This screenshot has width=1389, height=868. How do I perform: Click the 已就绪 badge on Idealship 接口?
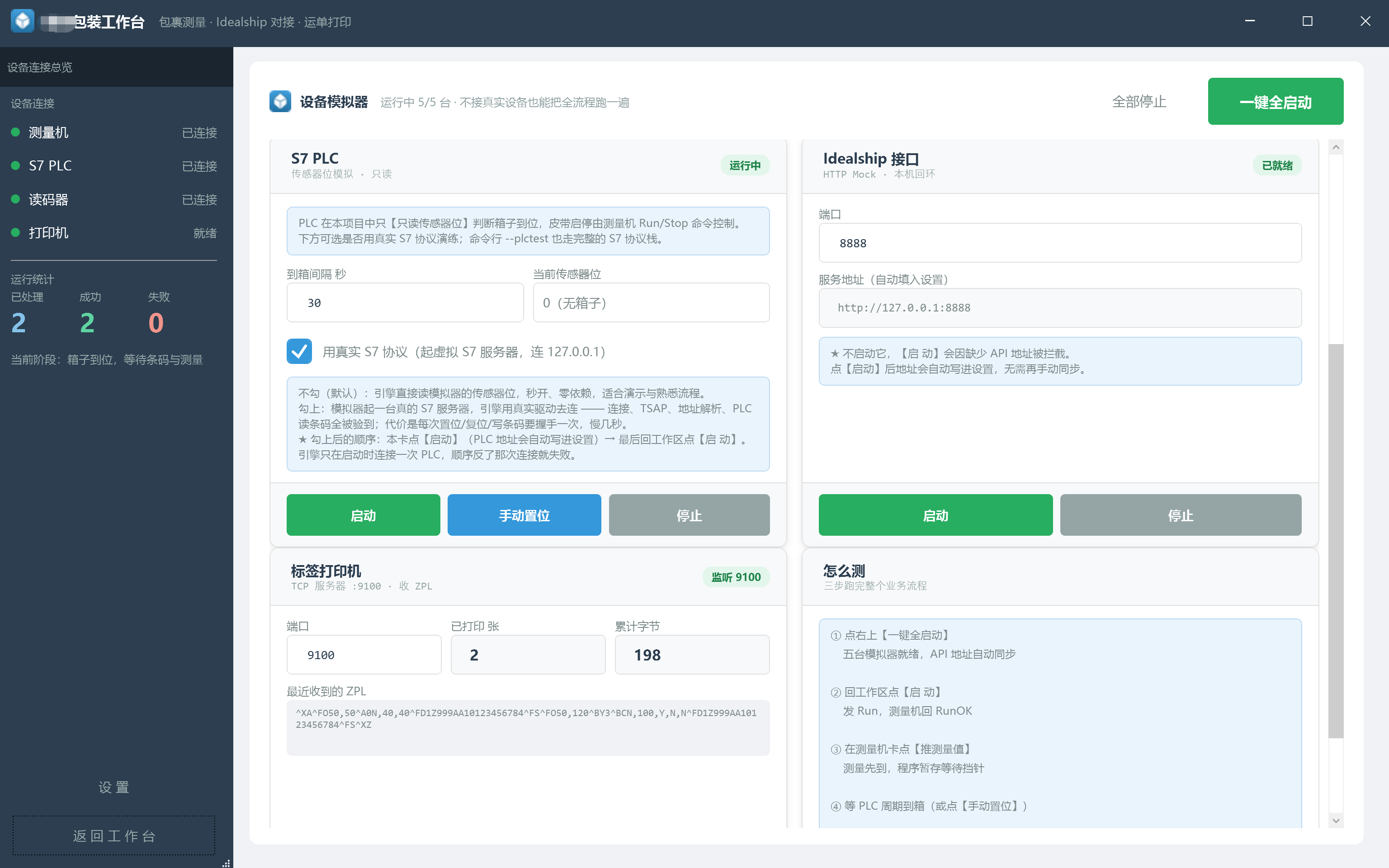click(x=1277, y=165)
